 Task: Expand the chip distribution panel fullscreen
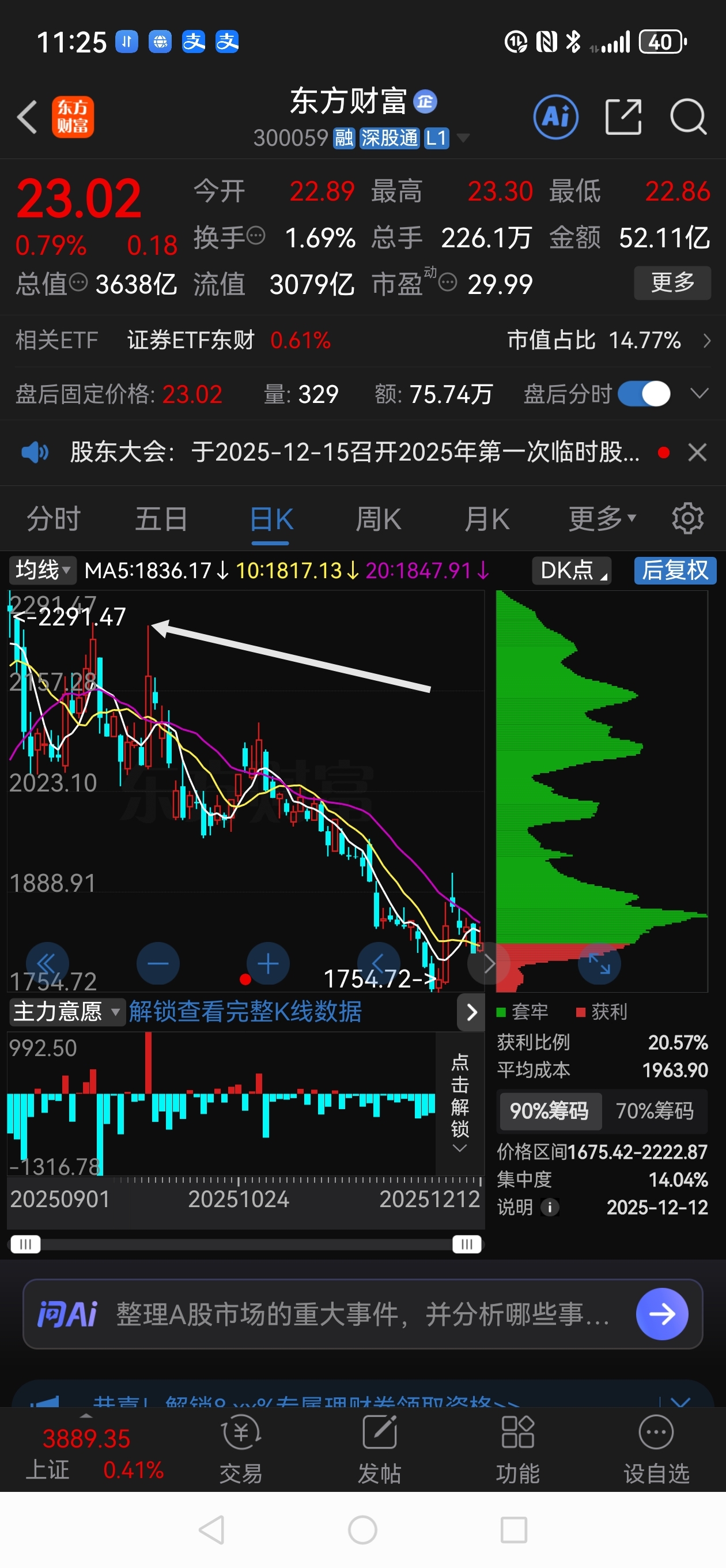tap(599, 963)
